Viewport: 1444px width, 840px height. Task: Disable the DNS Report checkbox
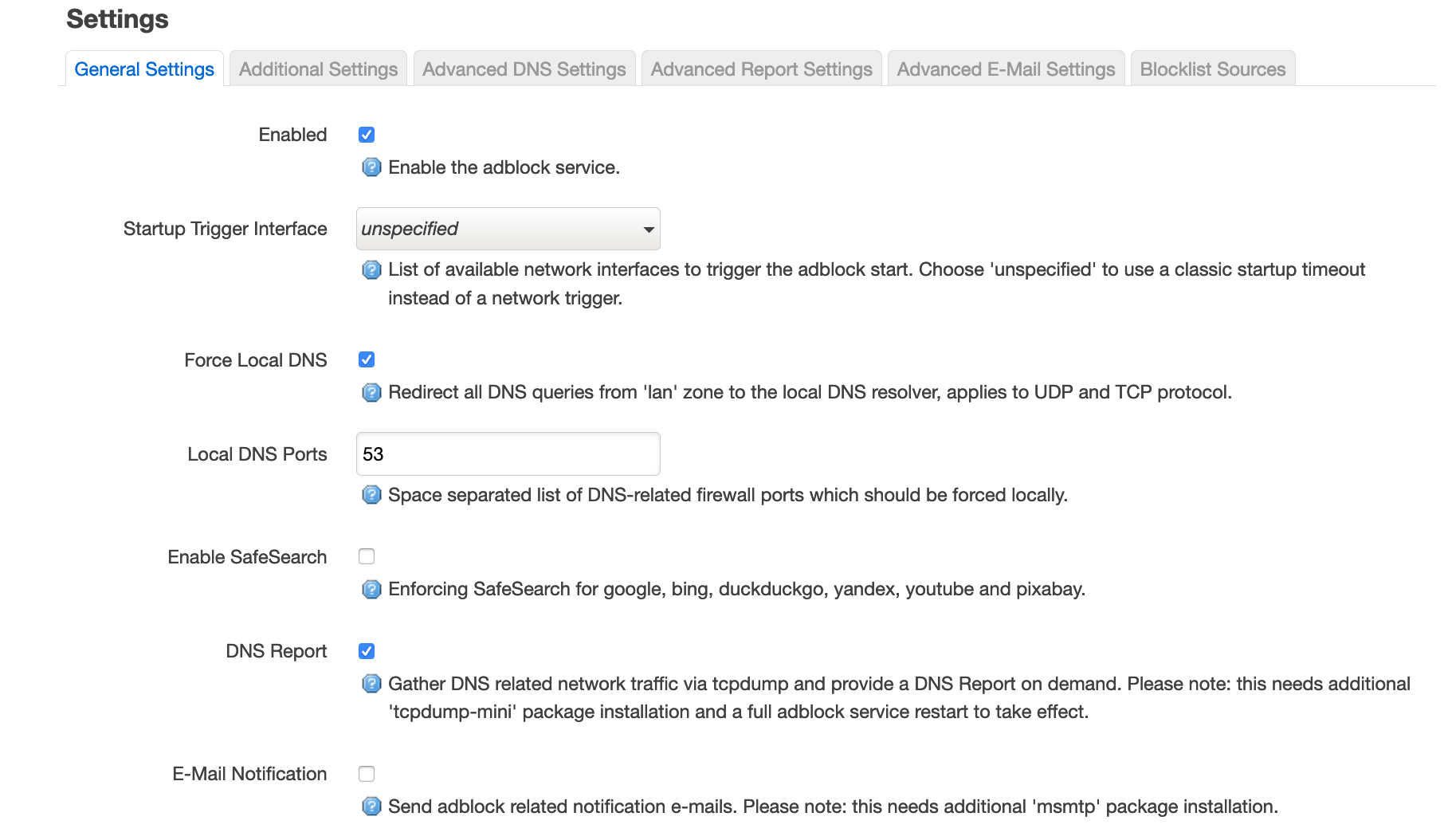click(x=367, y=651)
